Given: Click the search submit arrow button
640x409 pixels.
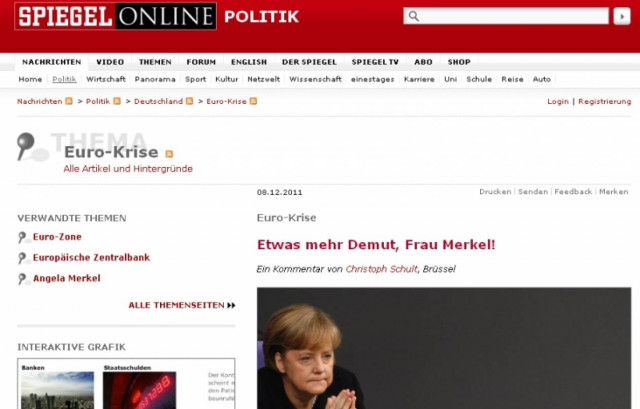Looking at the screenshot, I should [x=622, y=16].
